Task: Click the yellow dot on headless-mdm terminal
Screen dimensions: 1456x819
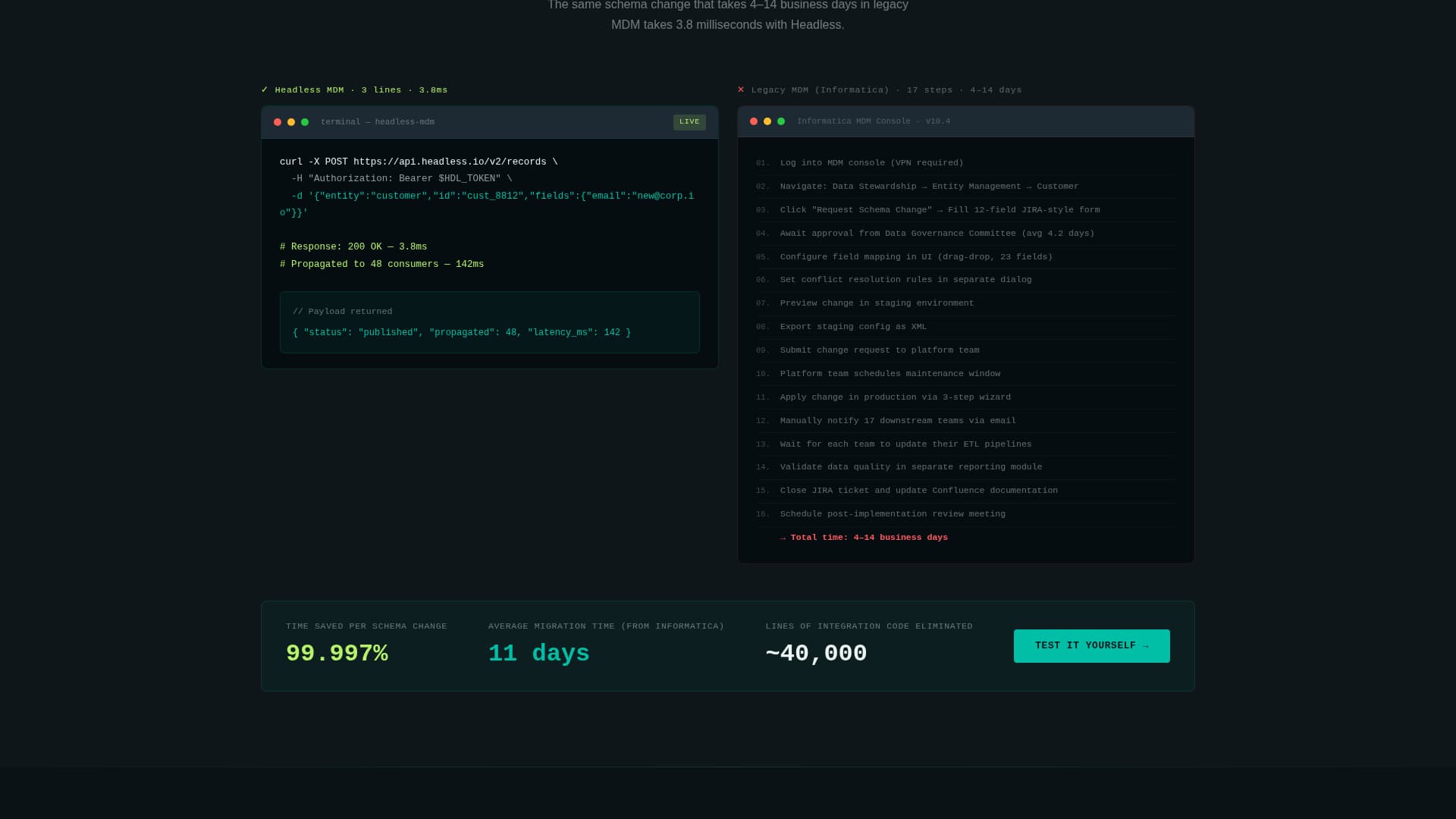Action: pos(290,121)
